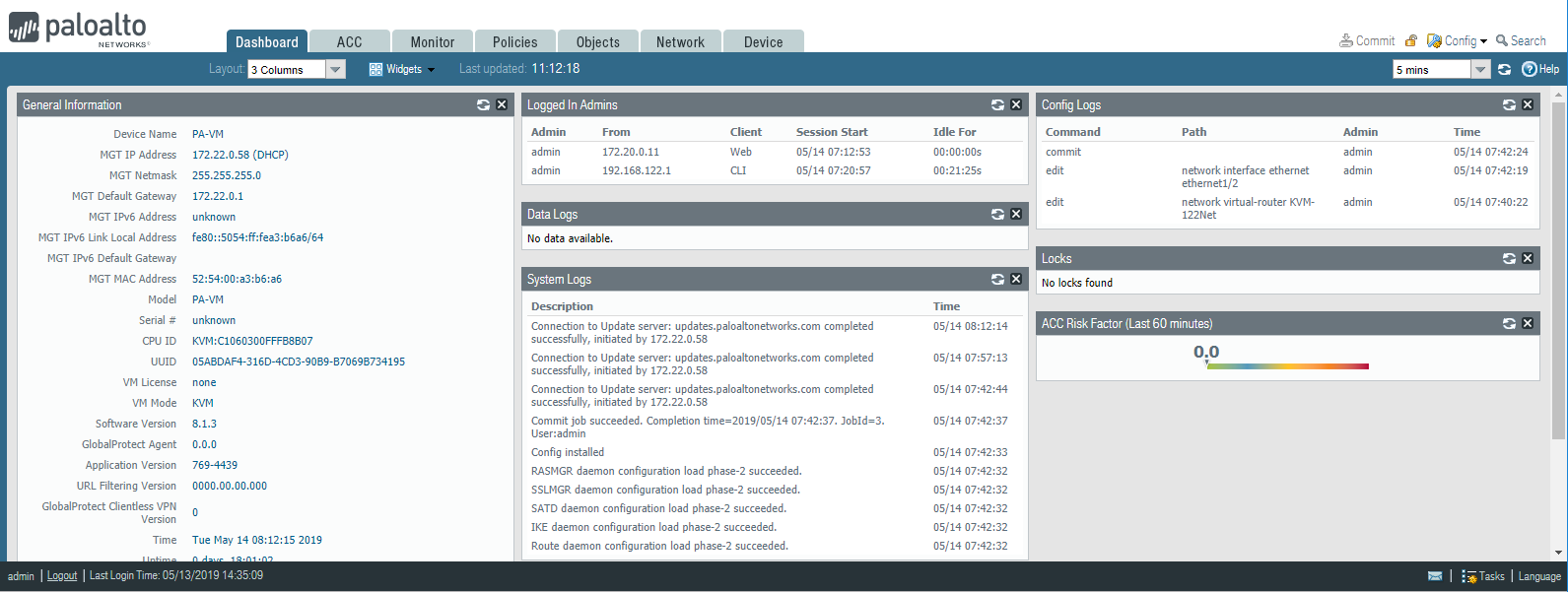This screenshot has height=592, width=1568.
Task: Click the Logout link
Action: 62,576
